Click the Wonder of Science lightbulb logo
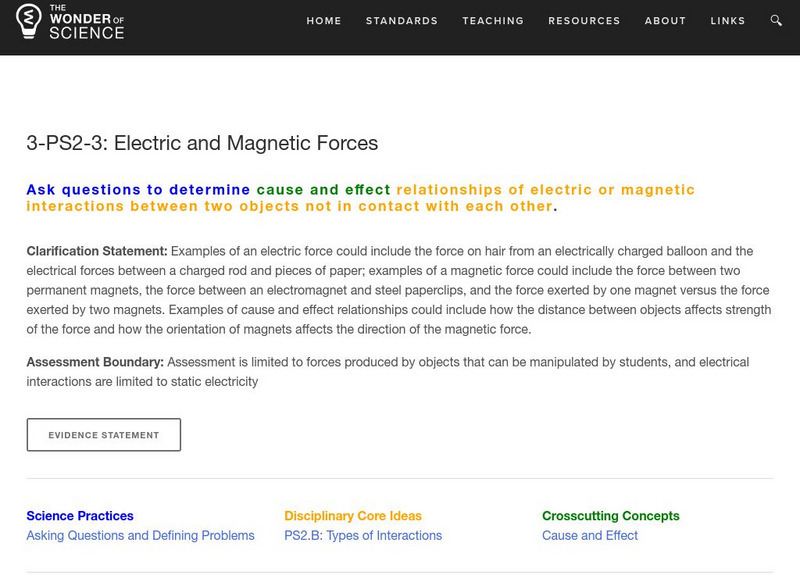The image size is (800, 575). click(x=29, y=21)
